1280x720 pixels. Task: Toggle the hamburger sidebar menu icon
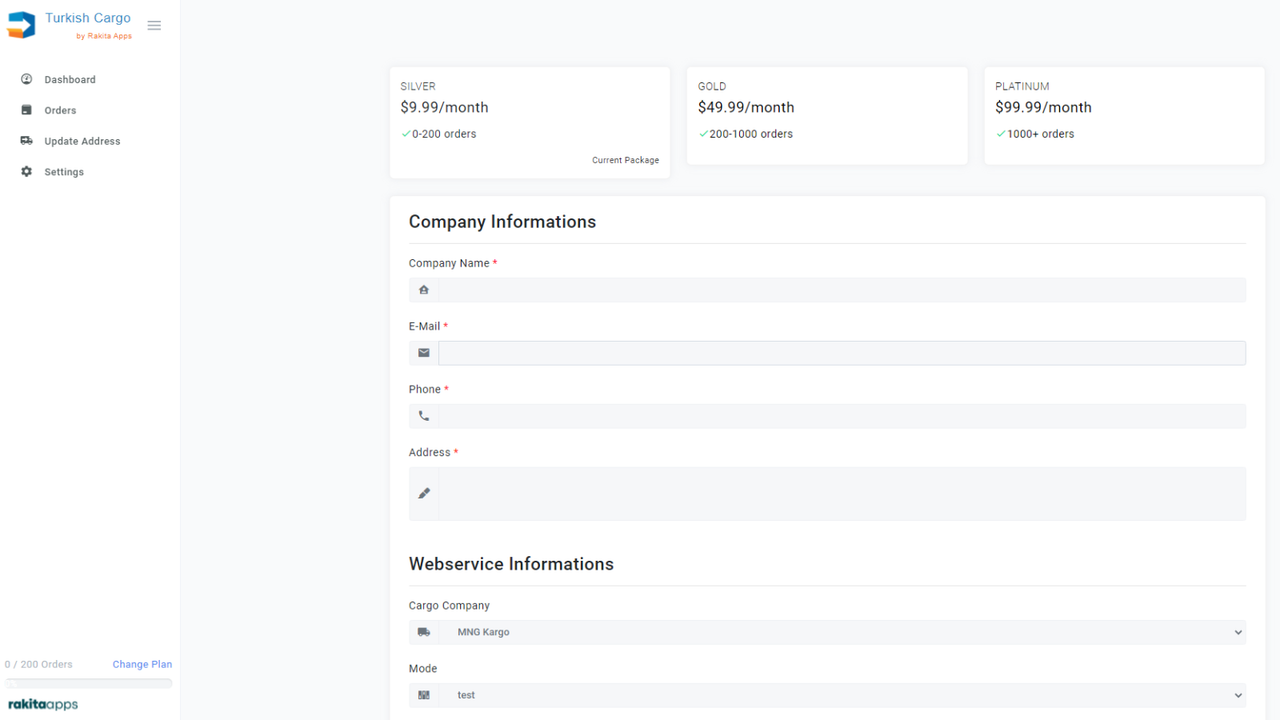(x=154, y=26)
